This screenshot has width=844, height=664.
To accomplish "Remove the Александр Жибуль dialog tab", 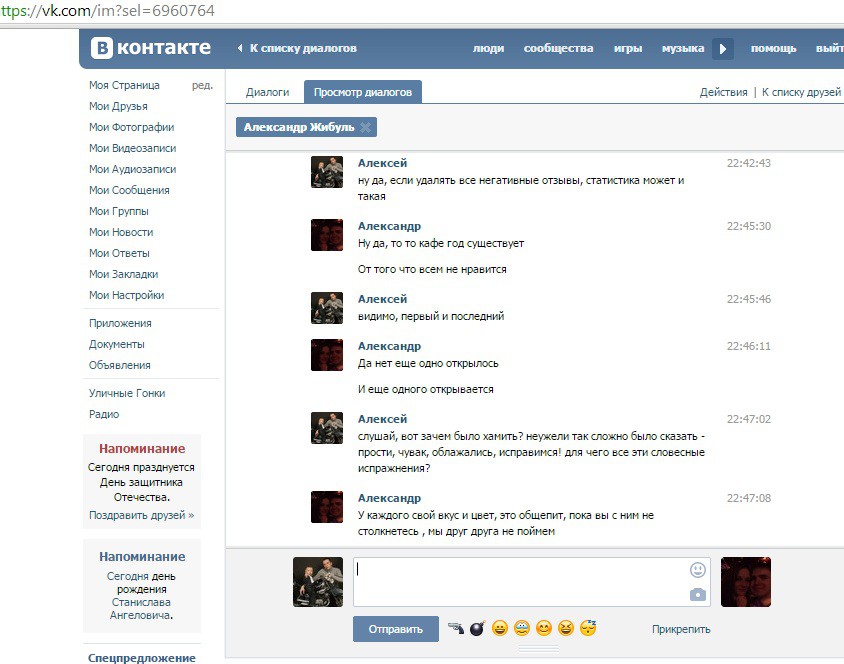I will click(366, 128).
